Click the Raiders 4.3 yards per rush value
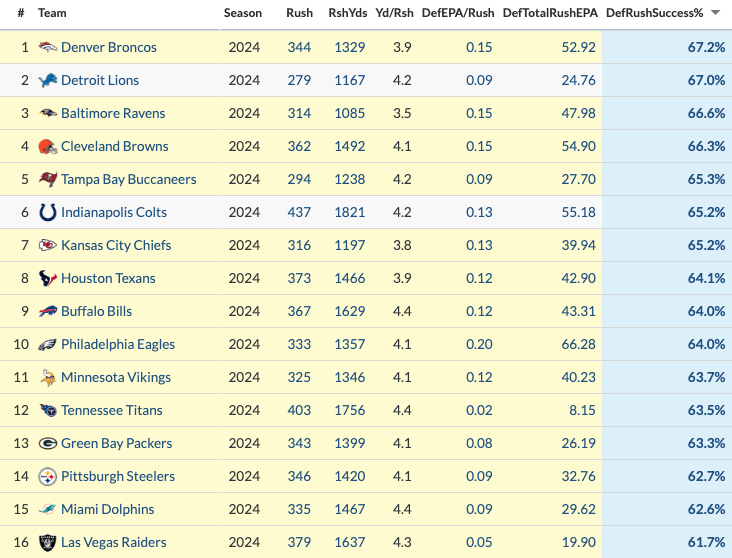The width and height of the screenshot is (732, 558). pos(402,543)
